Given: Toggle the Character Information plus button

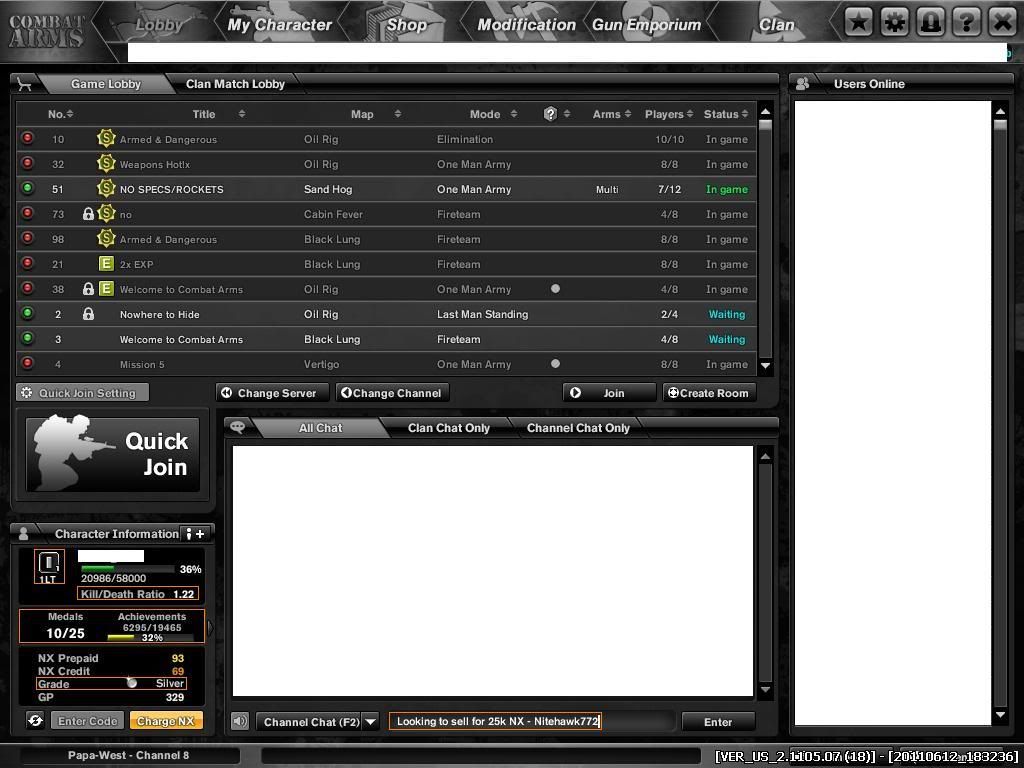Looking at the screenshot, I should (195, 534).
